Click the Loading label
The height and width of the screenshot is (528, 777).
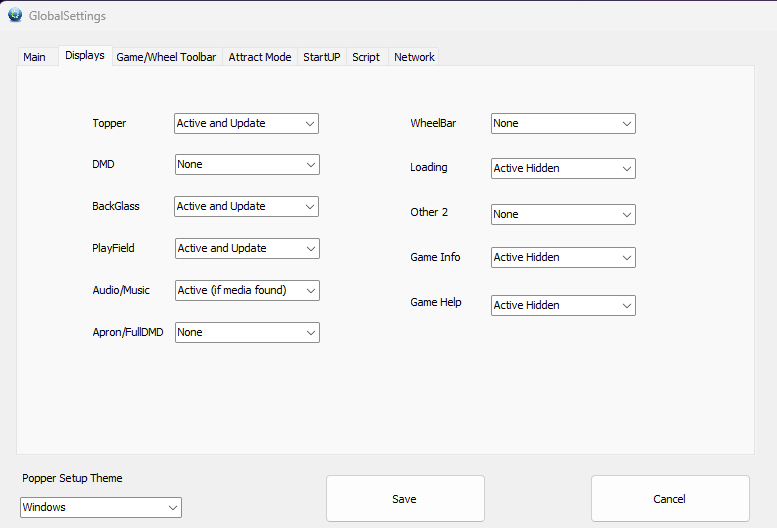tap(429, 167)
